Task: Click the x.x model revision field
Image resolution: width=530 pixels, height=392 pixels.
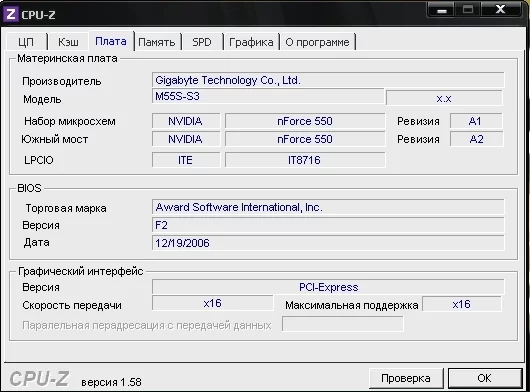Action: click(444, 98)
